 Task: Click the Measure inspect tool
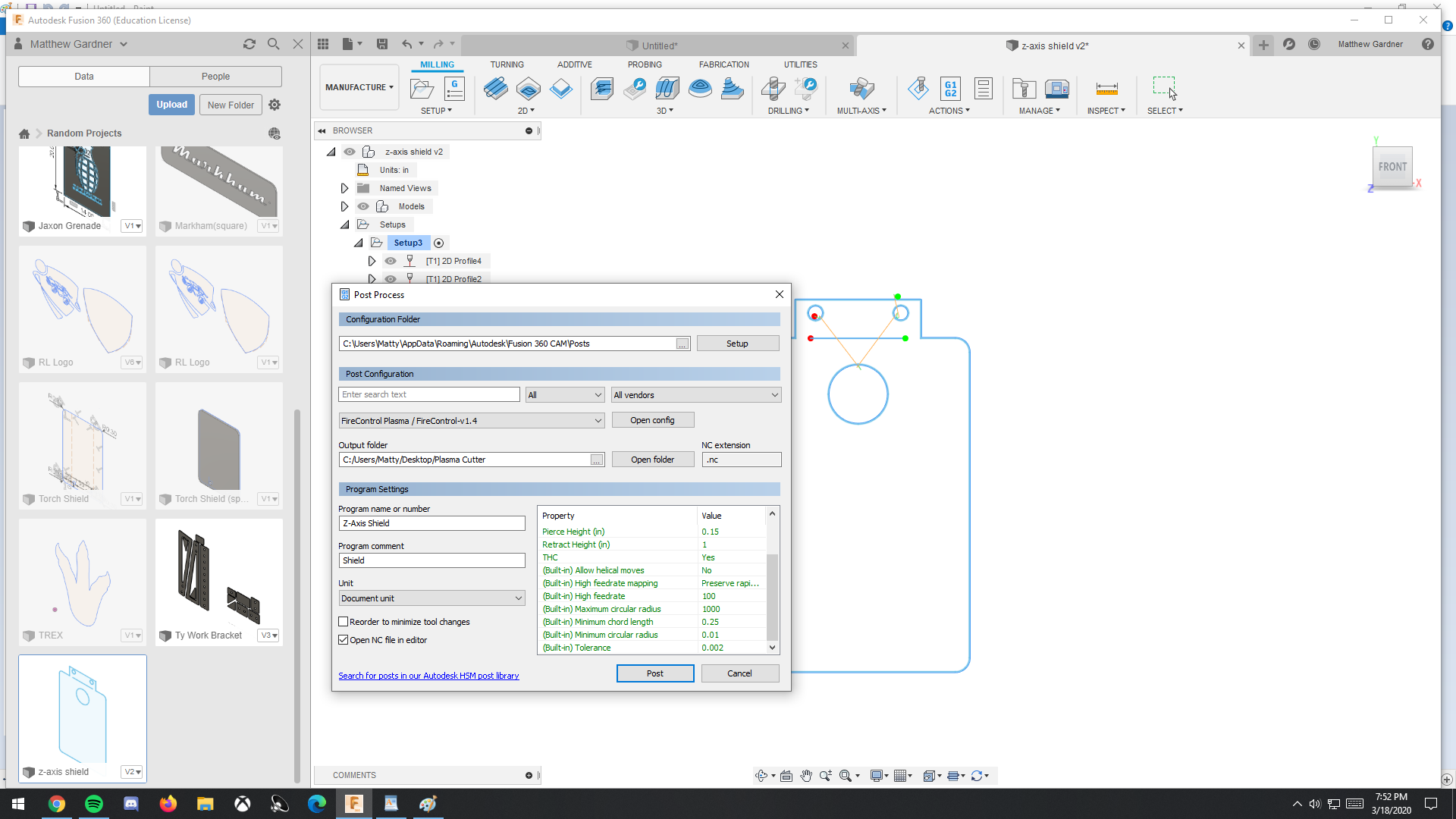coord(1106,89)
